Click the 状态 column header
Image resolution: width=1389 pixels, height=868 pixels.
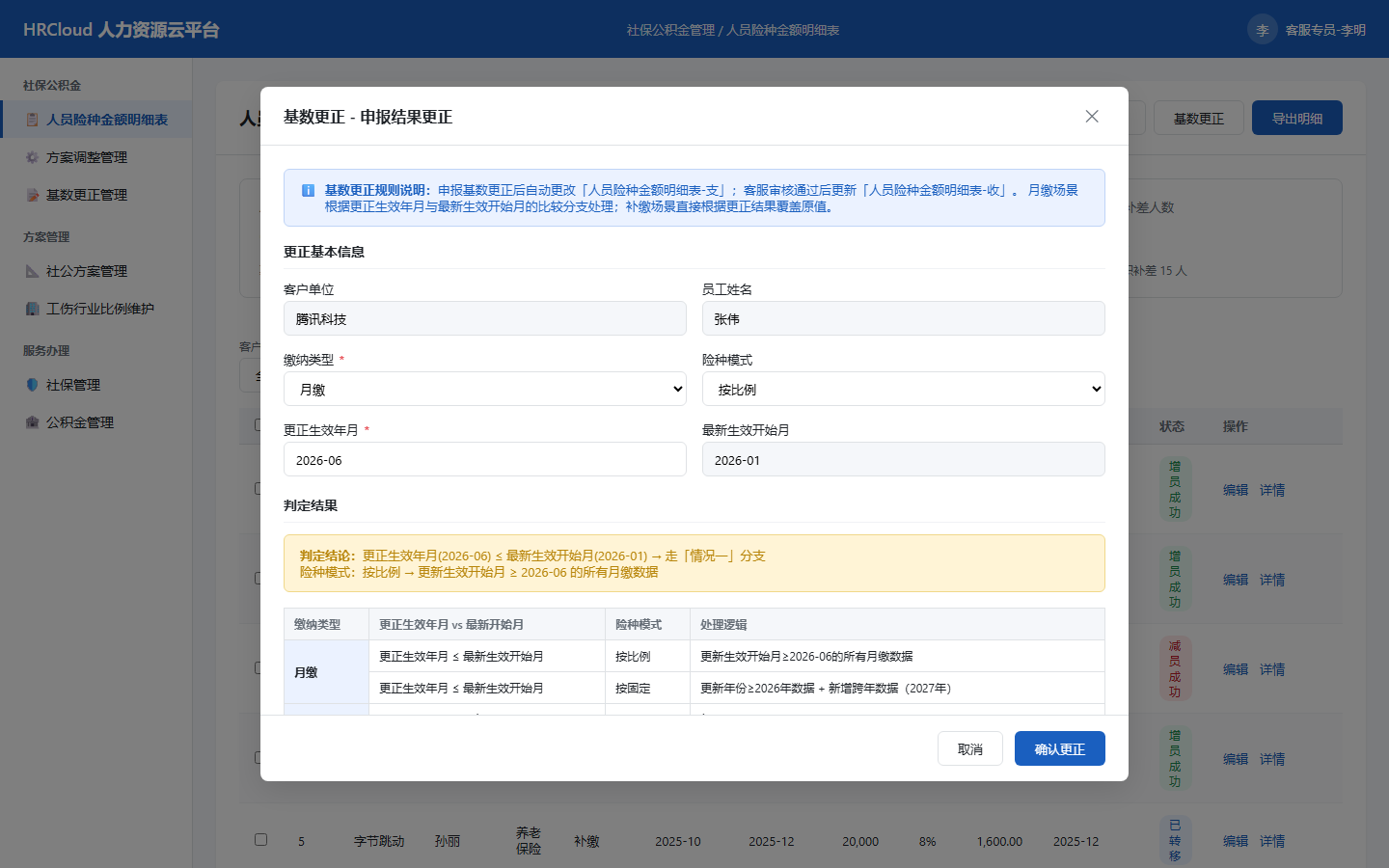[x=1172, y=426]
